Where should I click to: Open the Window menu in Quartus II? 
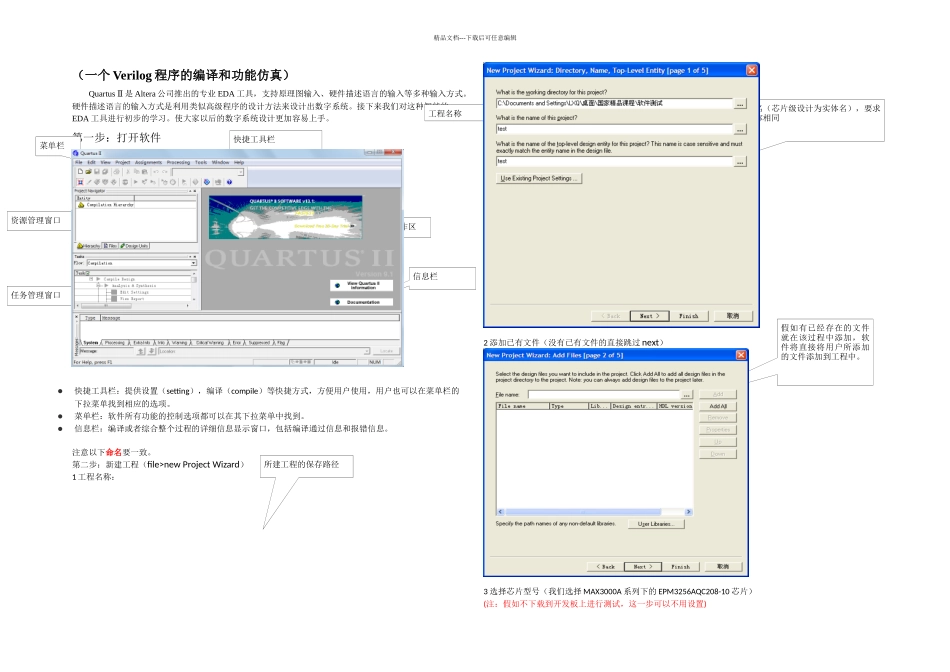[x=221, y=162]
